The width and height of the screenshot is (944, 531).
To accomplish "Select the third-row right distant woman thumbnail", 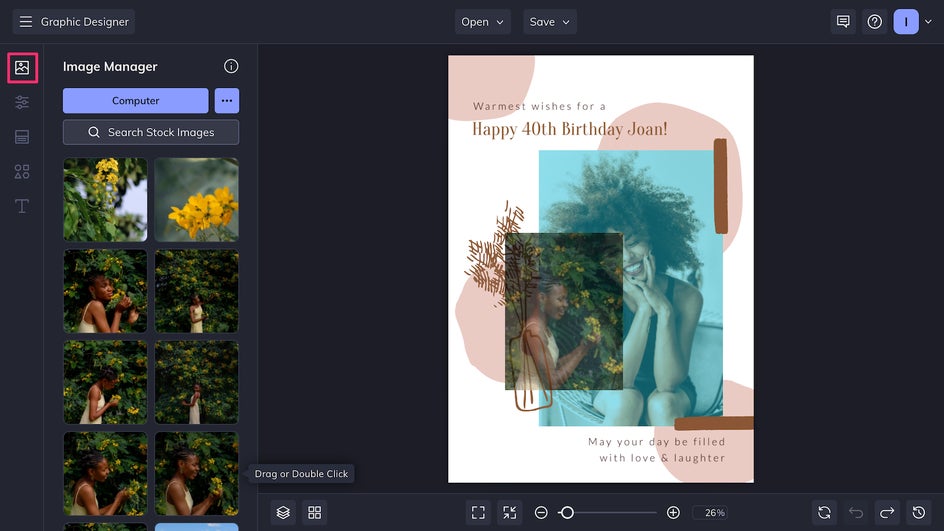I will pos(197,382).
